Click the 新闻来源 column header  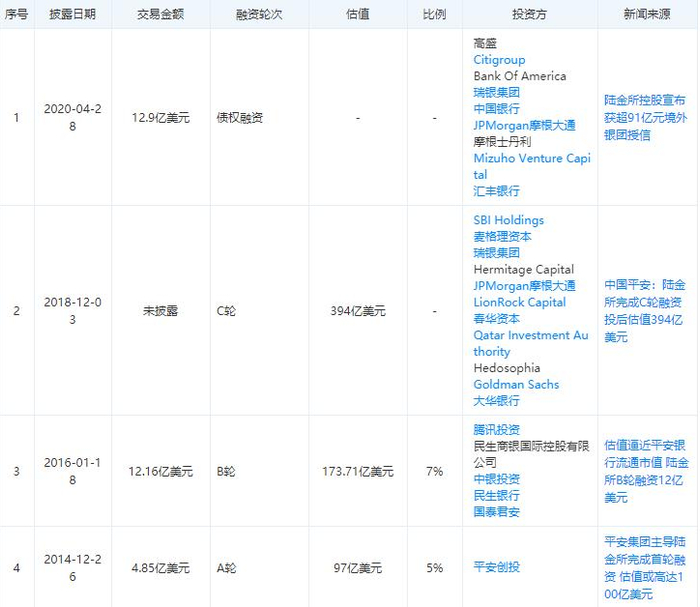tap(647, 14)
